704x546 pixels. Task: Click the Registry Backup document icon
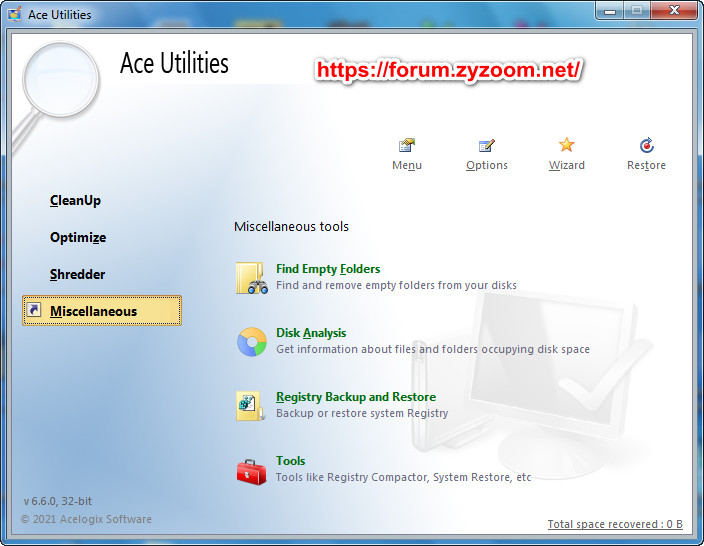251,406
